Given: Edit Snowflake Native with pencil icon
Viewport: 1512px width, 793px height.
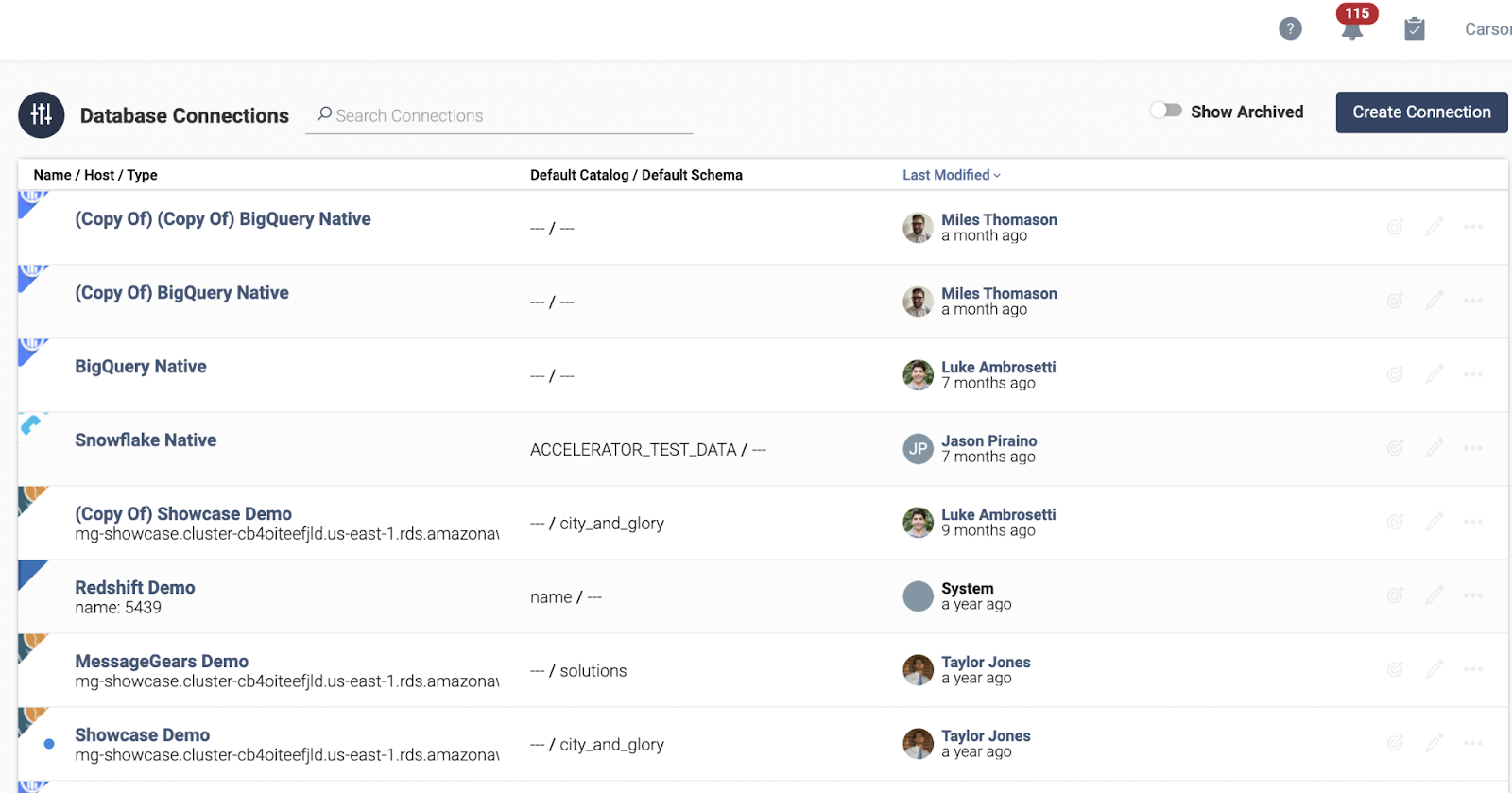Looking at the screenshot, I should click(x=1435, y=448).
